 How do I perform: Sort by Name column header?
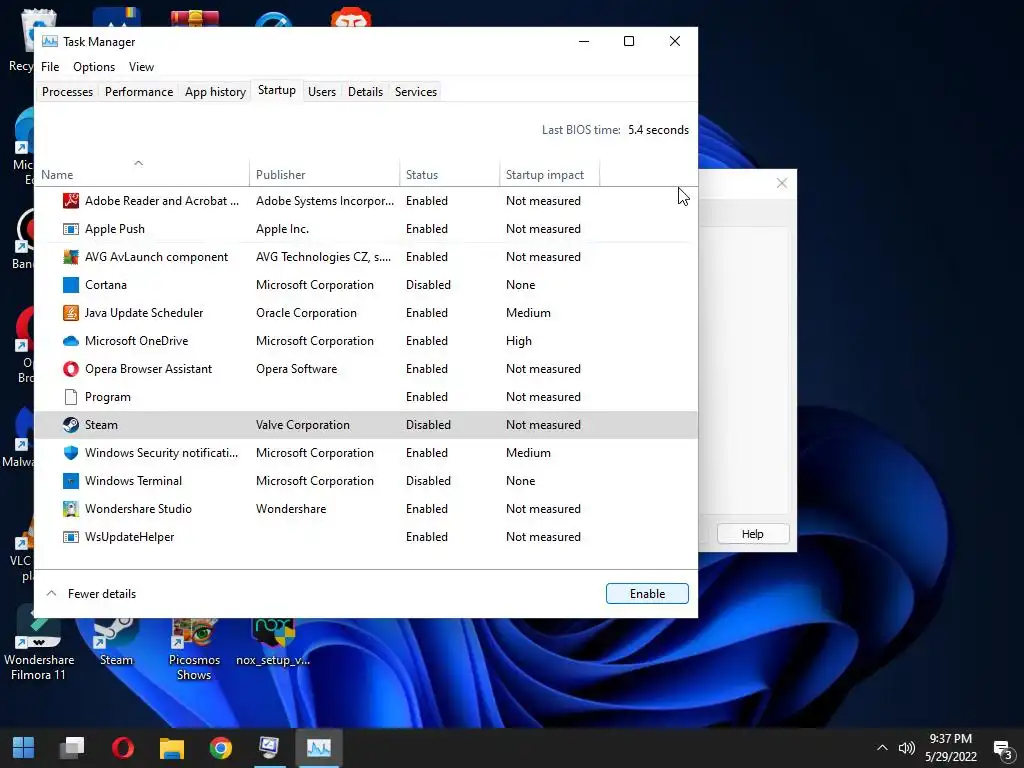141,174
